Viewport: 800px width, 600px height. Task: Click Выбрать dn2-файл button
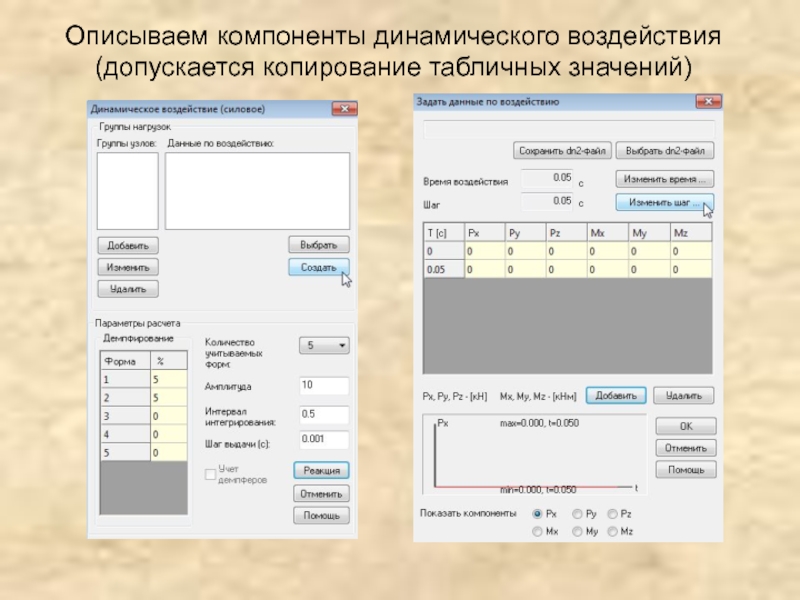tap(665, 151)
